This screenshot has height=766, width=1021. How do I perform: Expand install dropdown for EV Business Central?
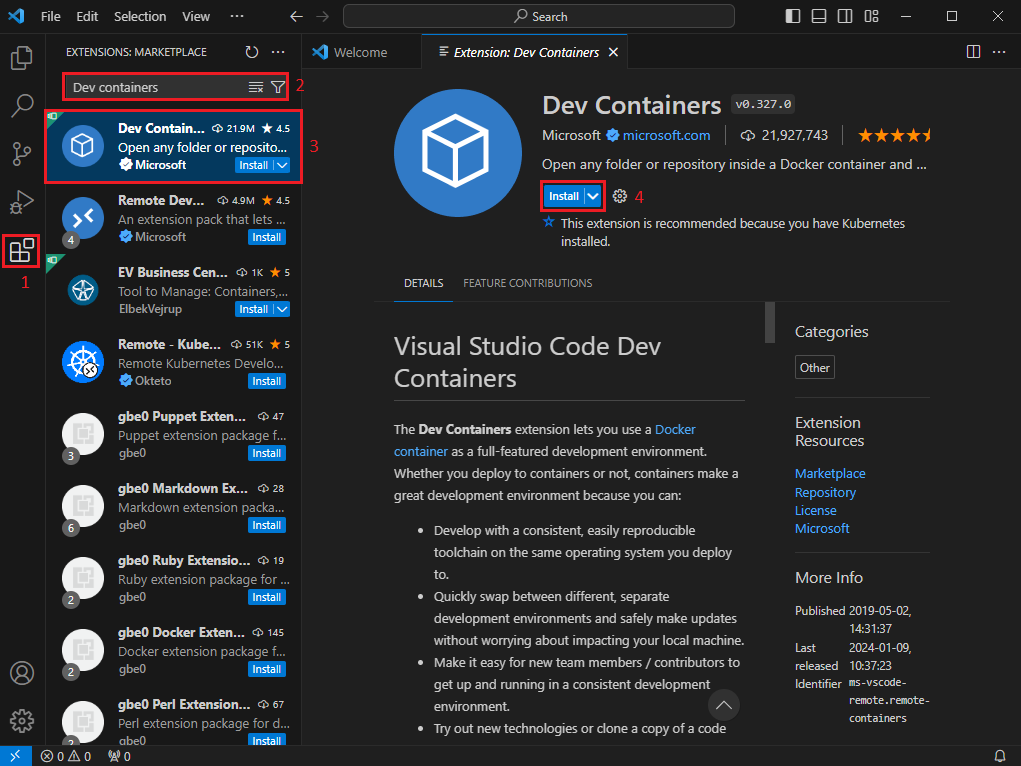point(282,309)
